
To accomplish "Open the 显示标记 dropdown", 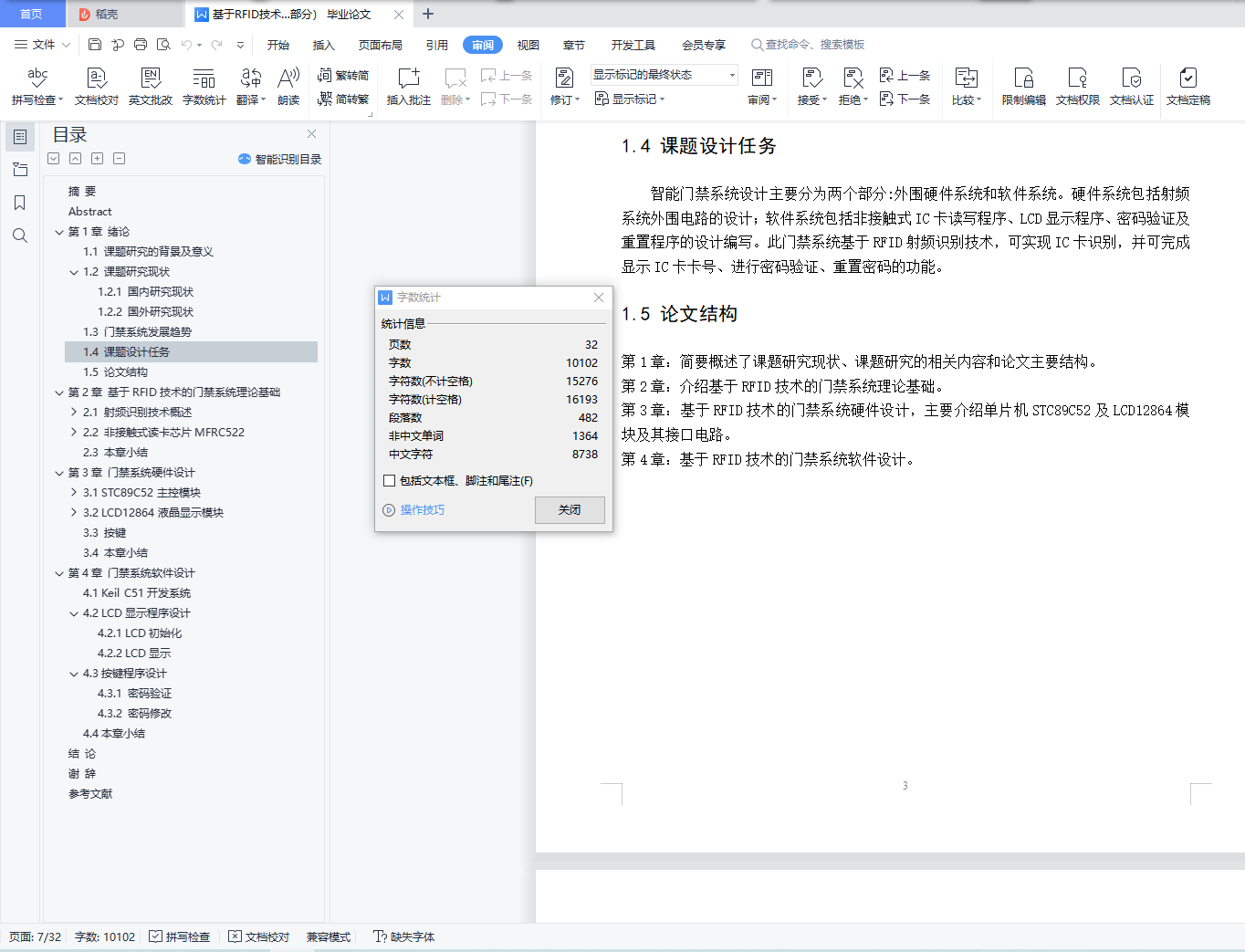I will 630,99.
